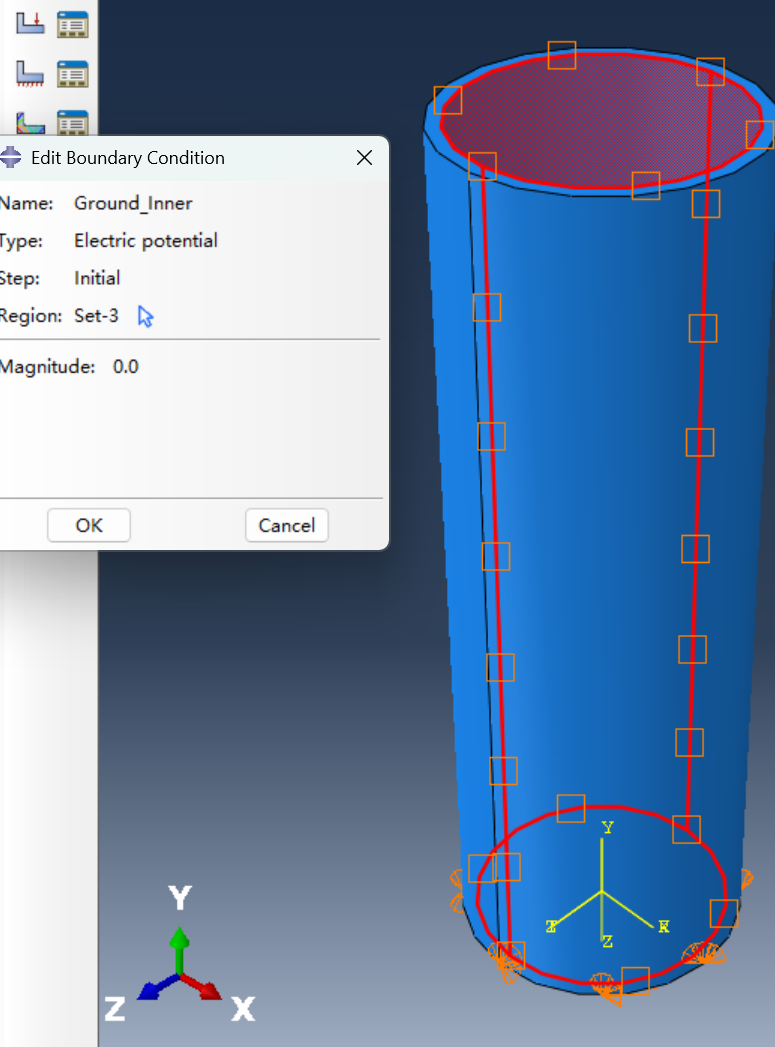Click the Edit Region arrow beside Set-3

click(146, 316)
